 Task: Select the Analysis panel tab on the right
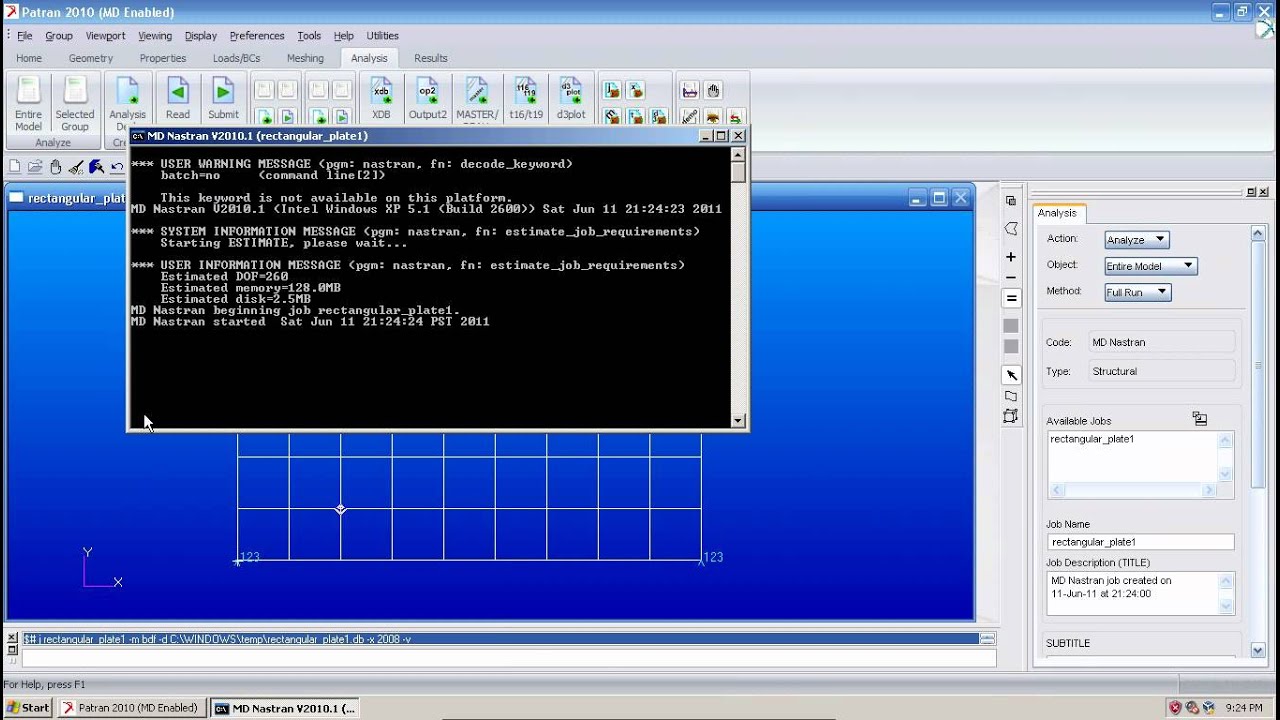(x=1057, y=213)
